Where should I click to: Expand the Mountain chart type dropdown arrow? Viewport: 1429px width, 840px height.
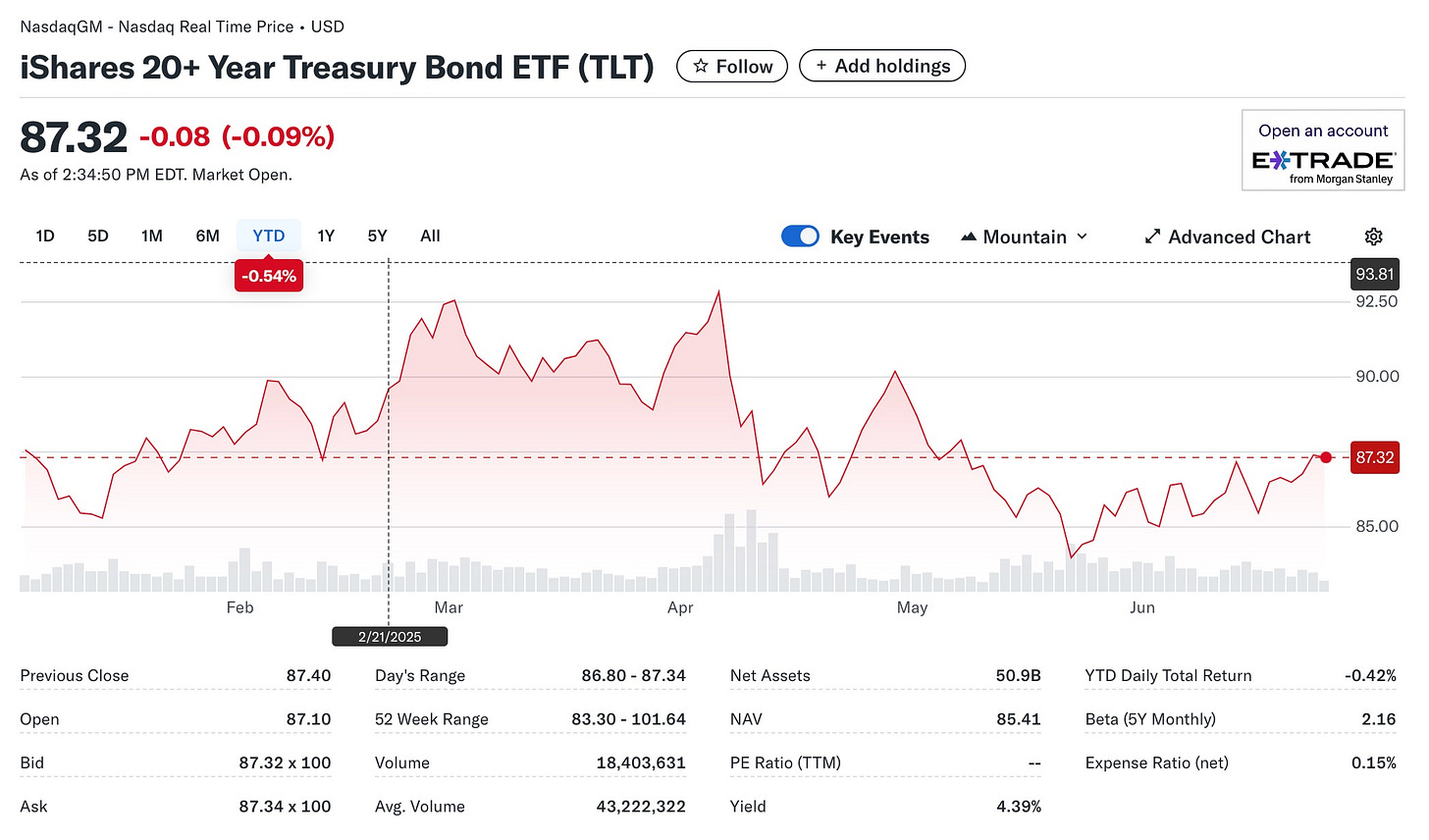tap(1083, 236)
